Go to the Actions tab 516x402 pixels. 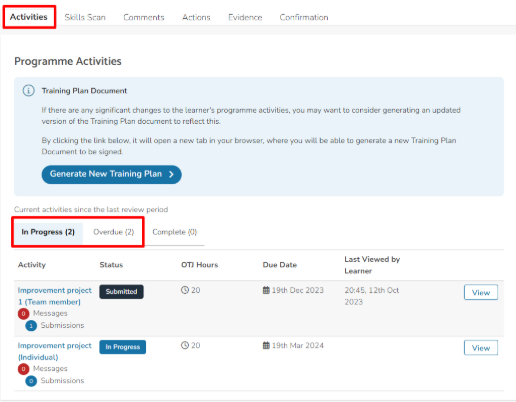tap(196, 17)
